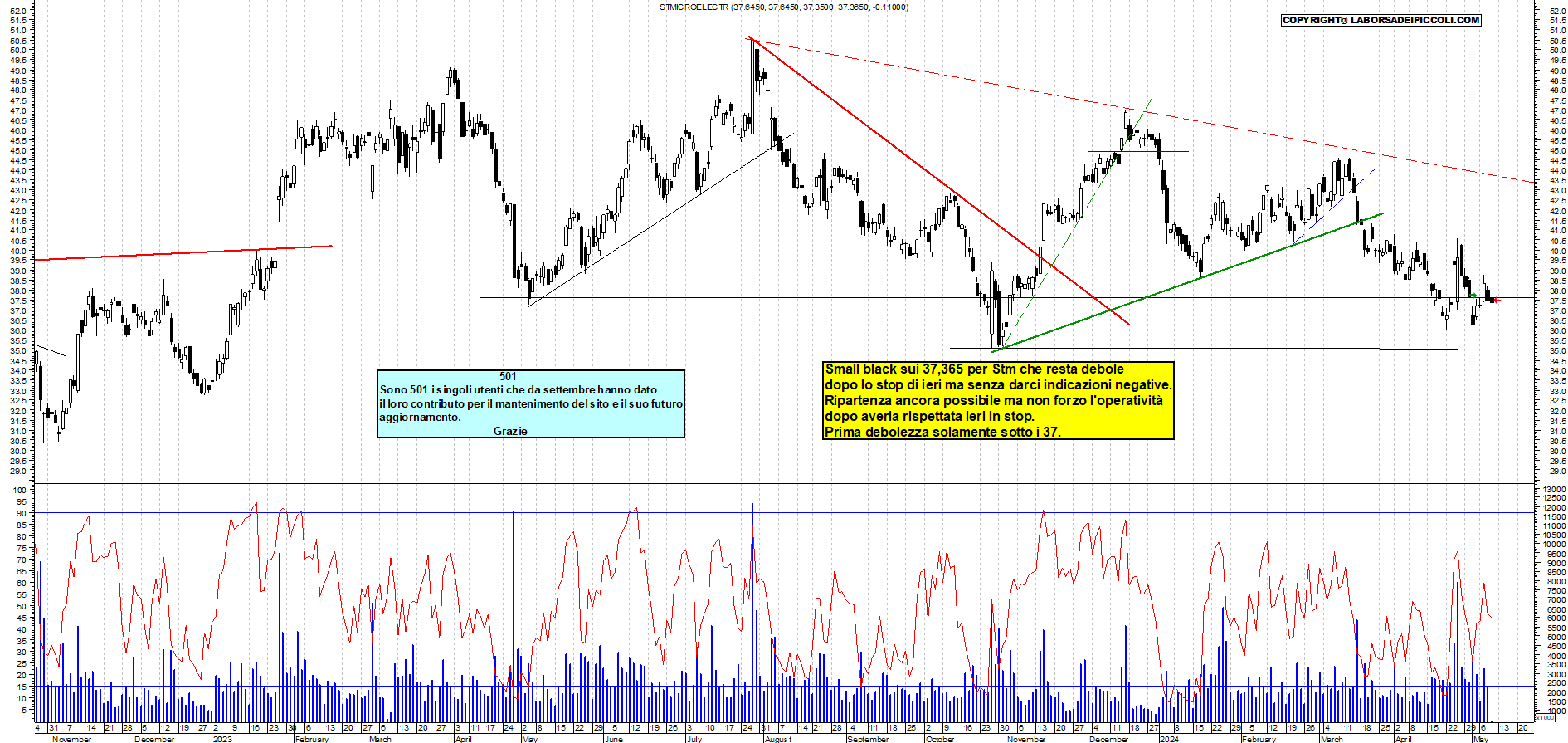
Task: Click the '501' heading in the cyan box
Action: coord(508,376)
